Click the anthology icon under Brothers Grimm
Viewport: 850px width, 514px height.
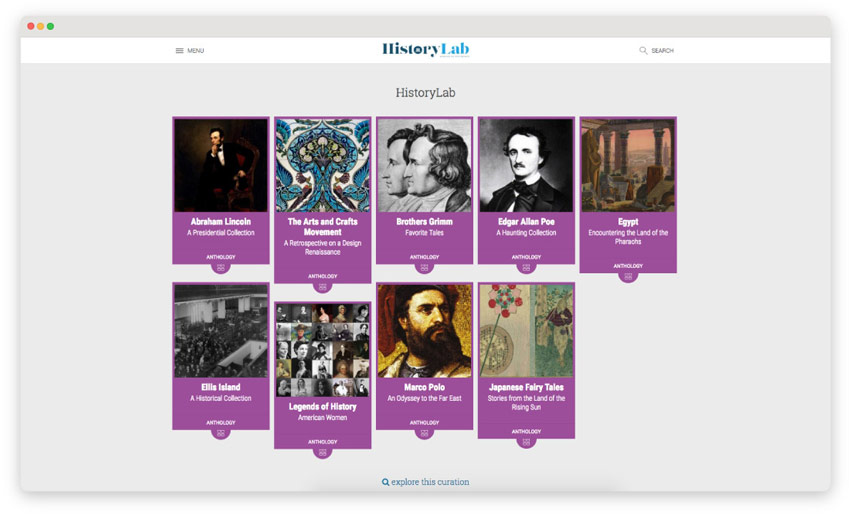424,268
